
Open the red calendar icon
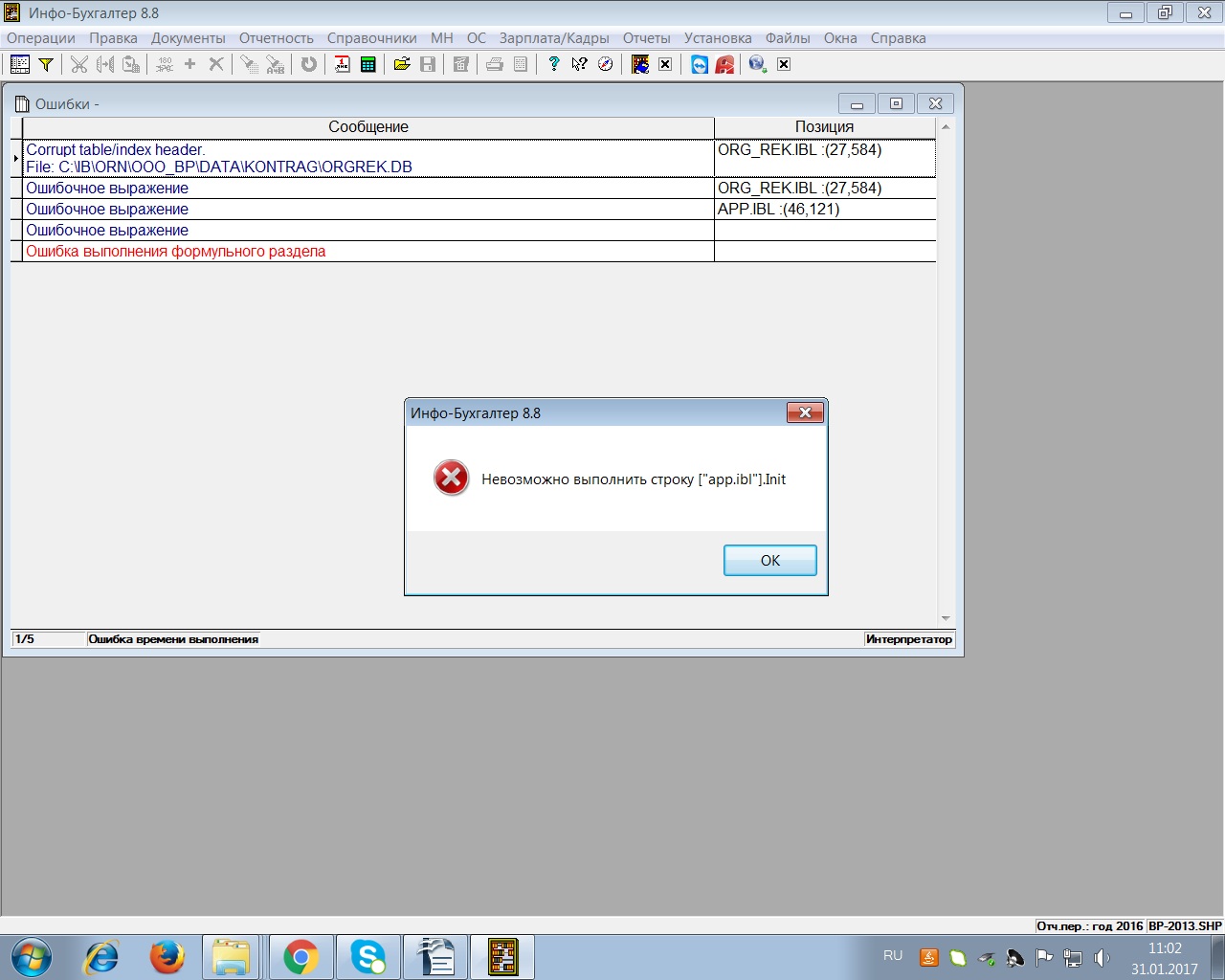click(342, 64)
